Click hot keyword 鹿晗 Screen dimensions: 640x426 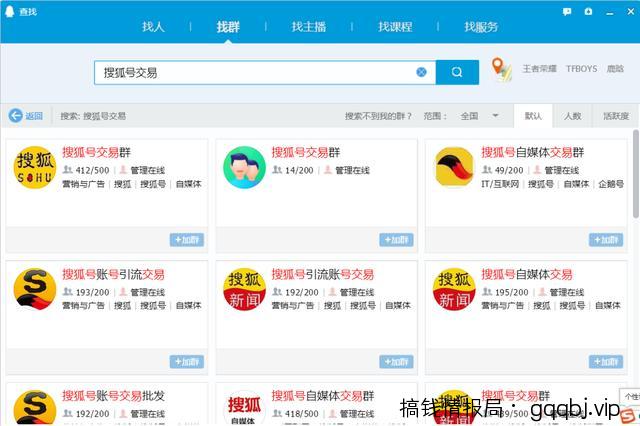pyautogui.click(x=615, y=69)
